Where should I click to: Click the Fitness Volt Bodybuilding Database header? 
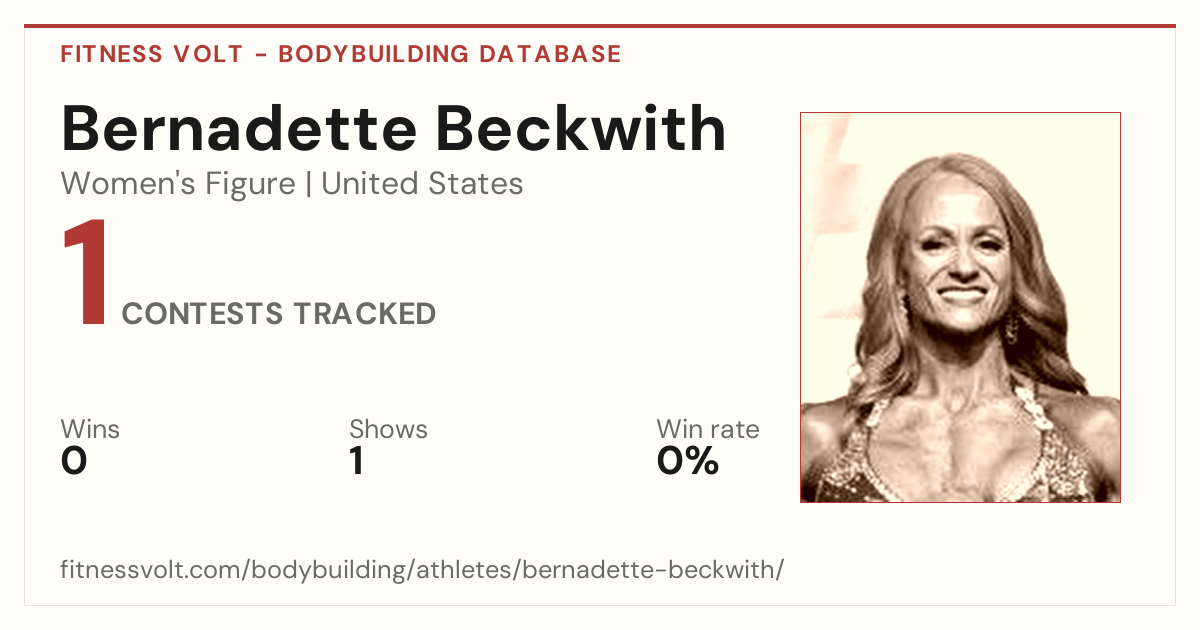pos(341,54)
